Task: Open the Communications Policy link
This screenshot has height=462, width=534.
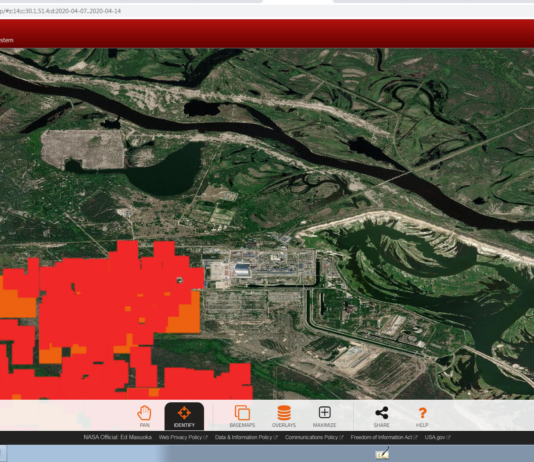Action: click(x=314, y=437)
